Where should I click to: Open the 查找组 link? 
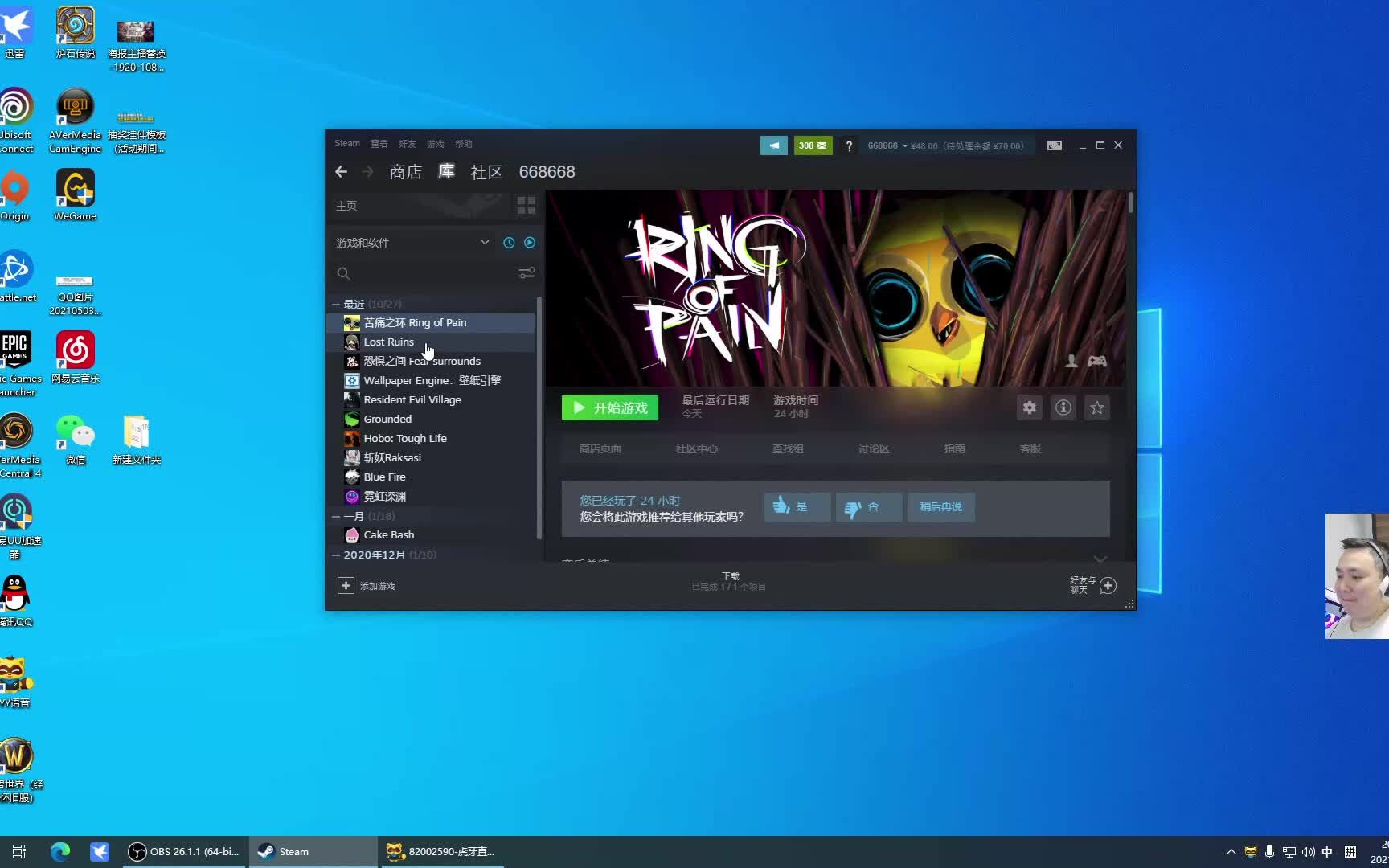point(788,449)
